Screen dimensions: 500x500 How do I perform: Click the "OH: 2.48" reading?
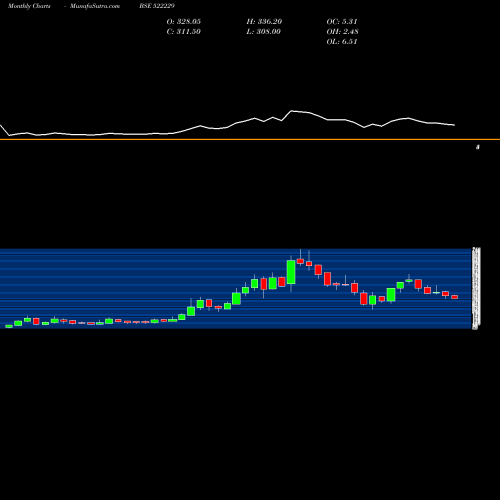343,32
